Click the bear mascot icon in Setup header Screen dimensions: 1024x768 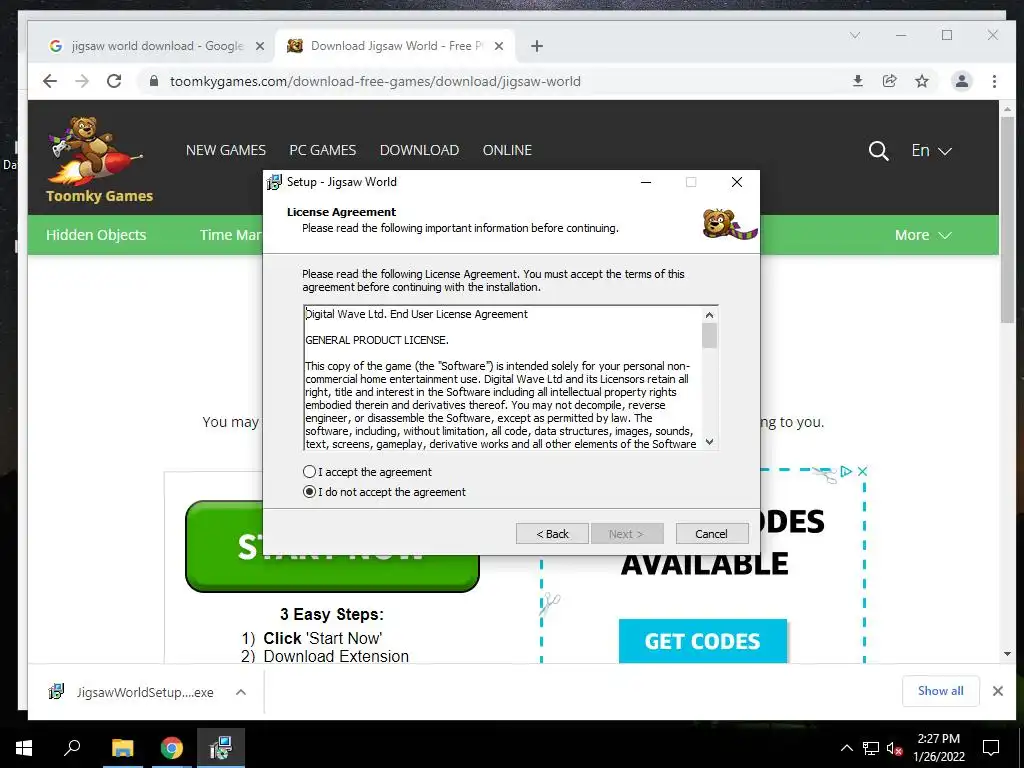point(728,224)
